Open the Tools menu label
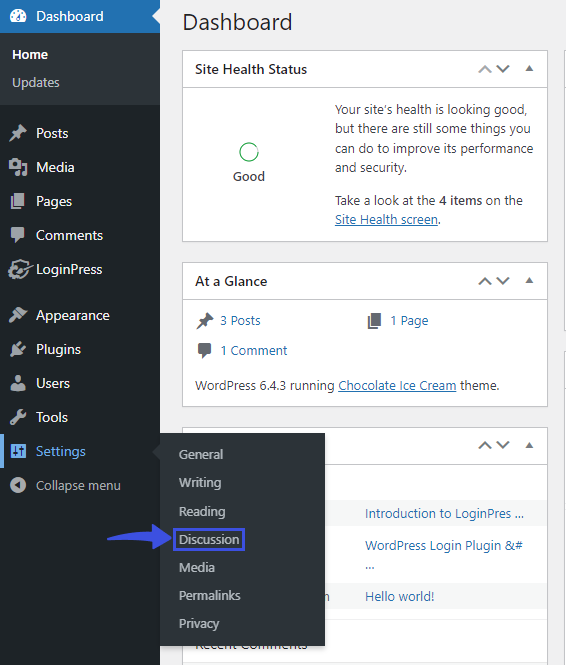Viewport: 566px width, 665px height. [52, 417]
